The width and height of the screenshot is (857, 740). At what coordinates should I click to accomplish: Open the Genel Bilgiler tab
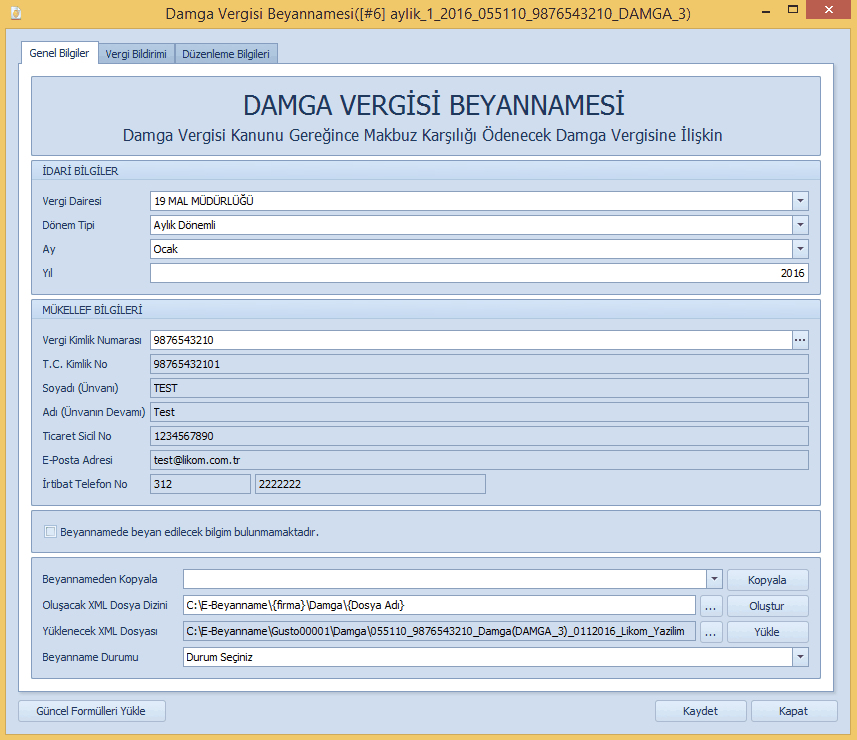pos(59,53)
